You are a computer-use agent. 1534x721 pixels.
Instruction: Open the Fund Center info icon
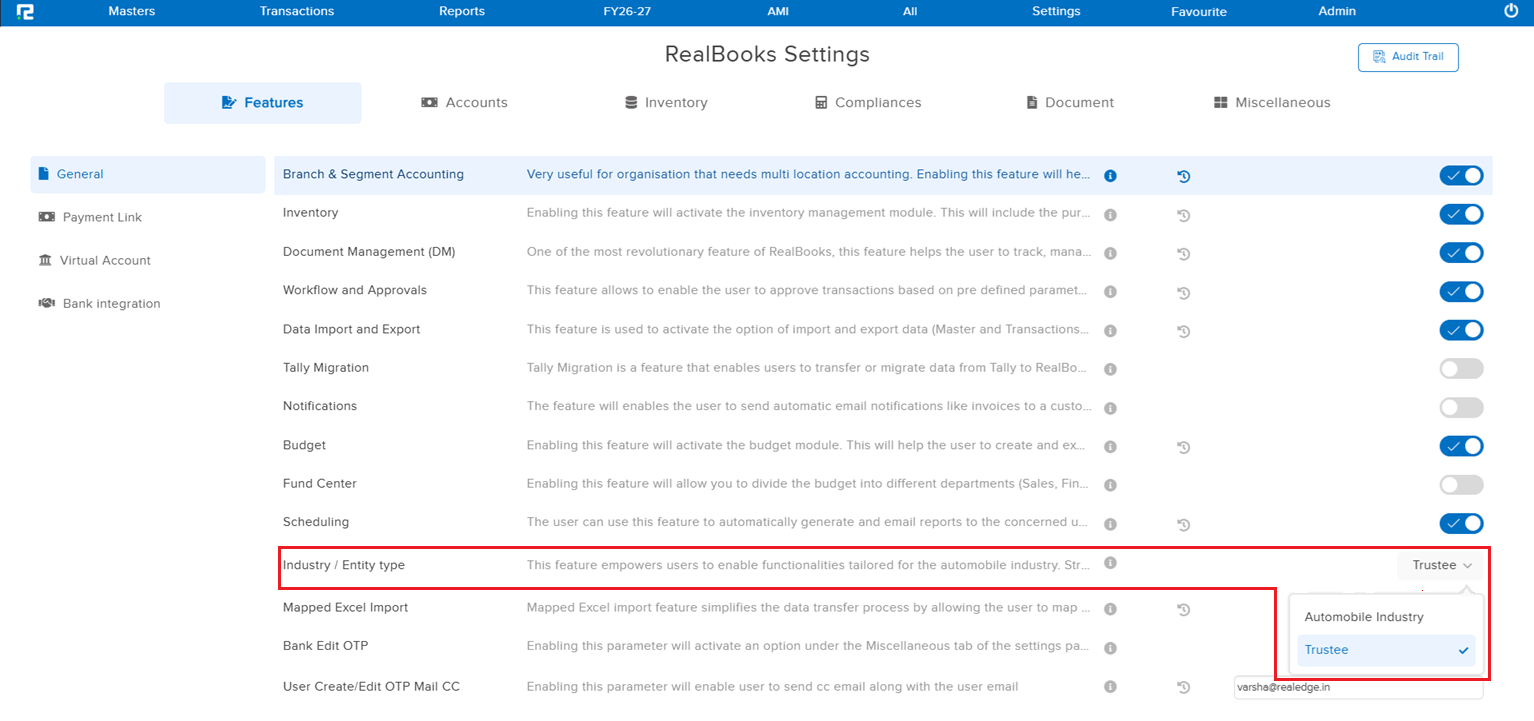[x=1110, y=485]
